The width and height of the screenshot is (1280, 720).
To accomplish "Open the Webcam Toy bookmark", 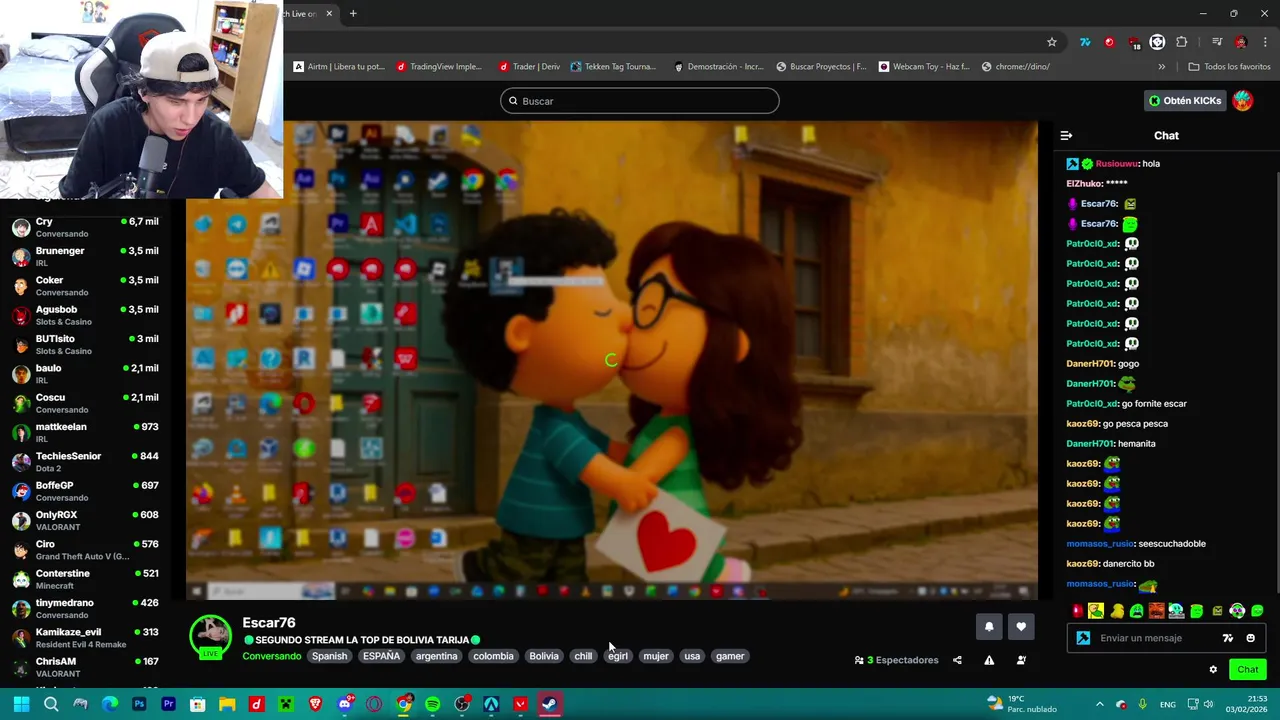I will click(924, 67).
